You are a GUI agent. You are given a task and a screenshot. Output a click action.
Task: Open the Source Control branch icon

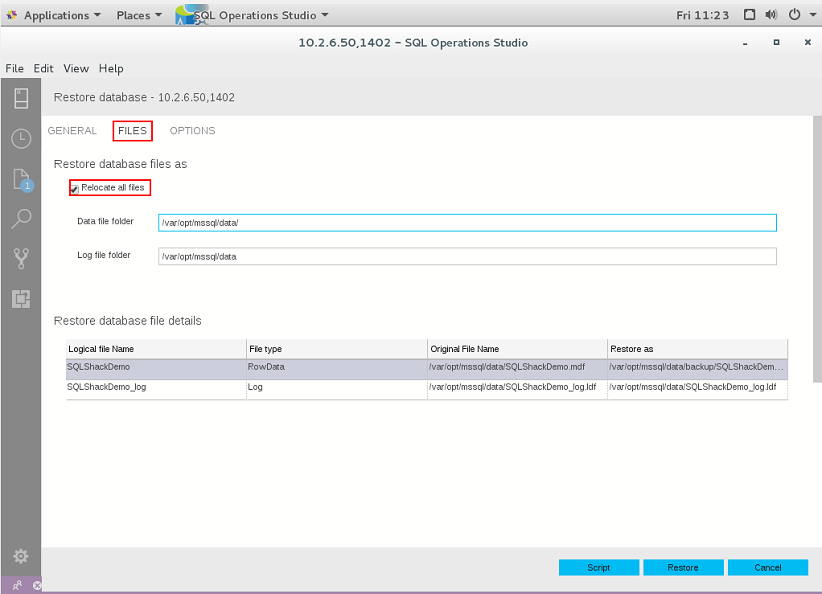click(x=21, y=258)
